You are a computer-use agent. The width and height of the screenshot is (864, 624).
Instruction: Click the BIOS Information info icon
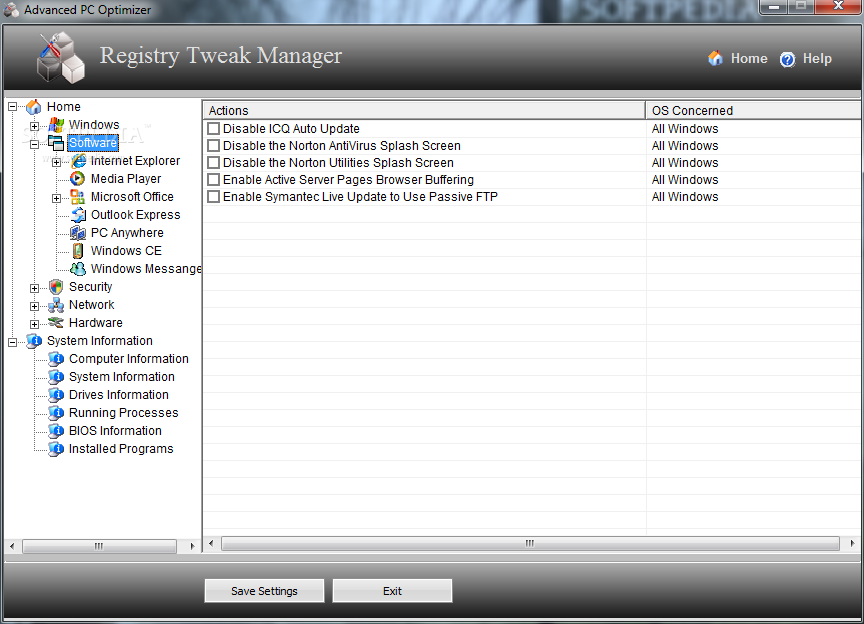[56, 431]
